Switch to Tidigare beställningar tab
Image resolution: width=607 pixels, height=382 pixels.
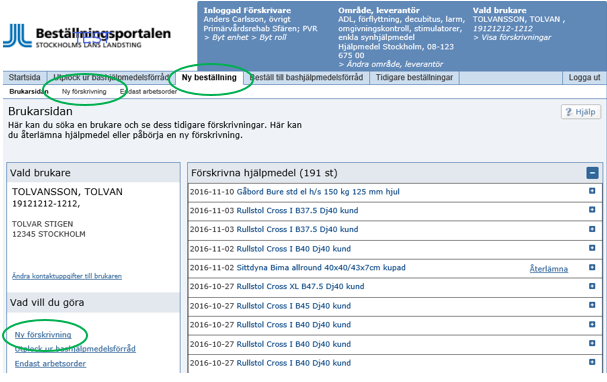click(x=414, y=77)
